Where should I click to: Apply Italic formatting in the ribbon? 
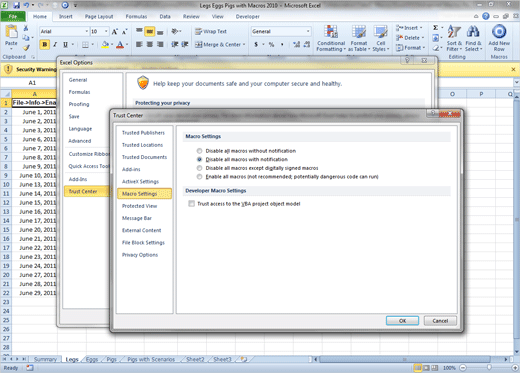(x=55, y=44)
